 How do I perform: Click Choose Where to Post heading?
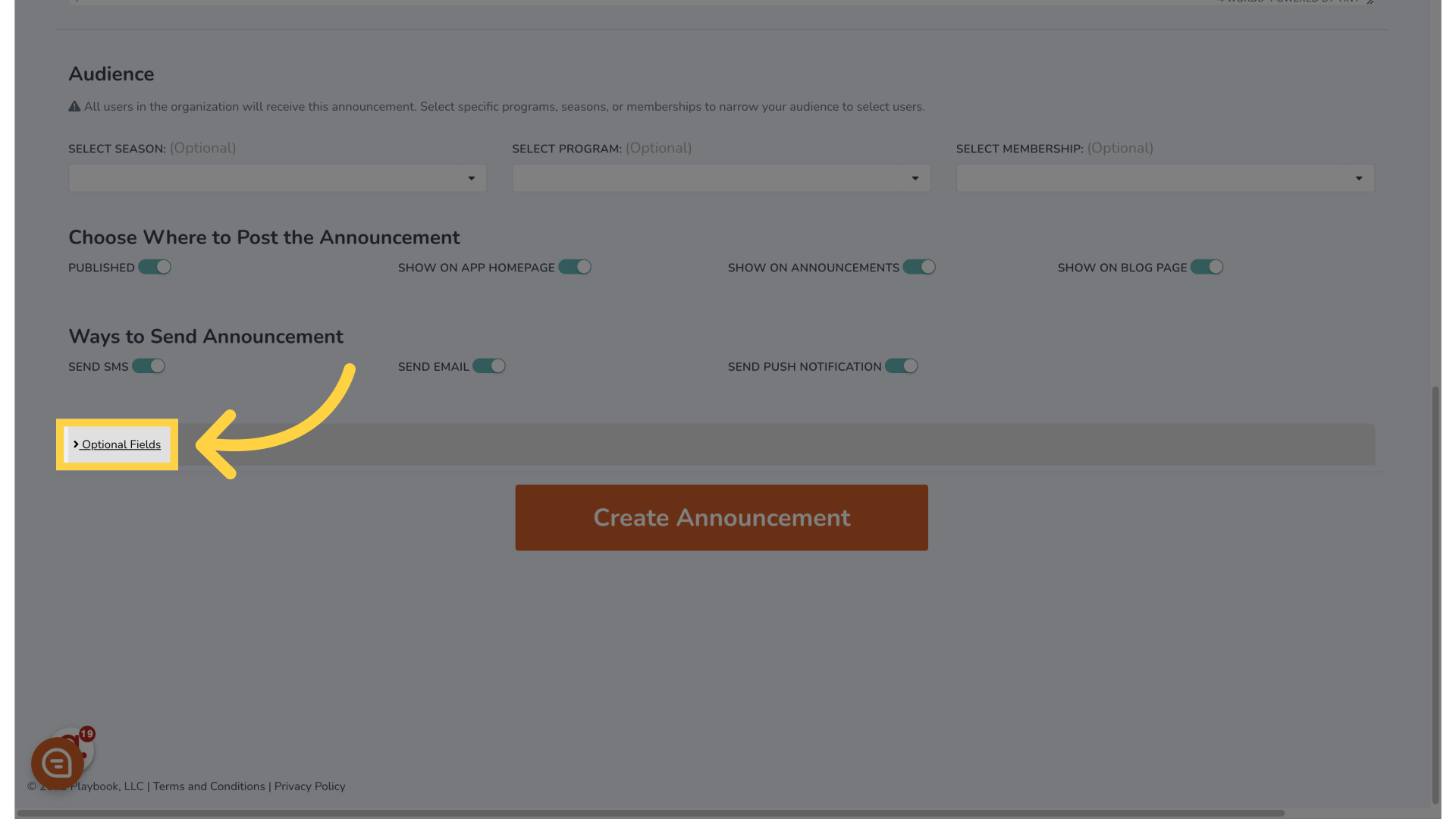tap(264, 237)
